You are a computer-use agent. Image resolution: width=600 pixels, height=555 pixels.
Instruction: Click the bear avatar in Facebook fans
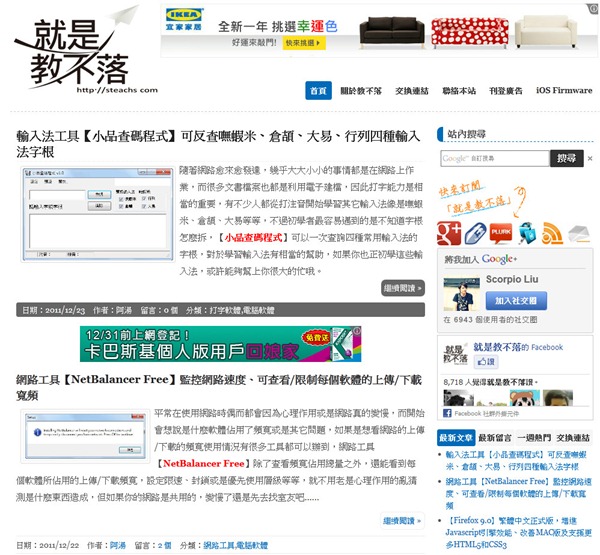click(525, 398)
